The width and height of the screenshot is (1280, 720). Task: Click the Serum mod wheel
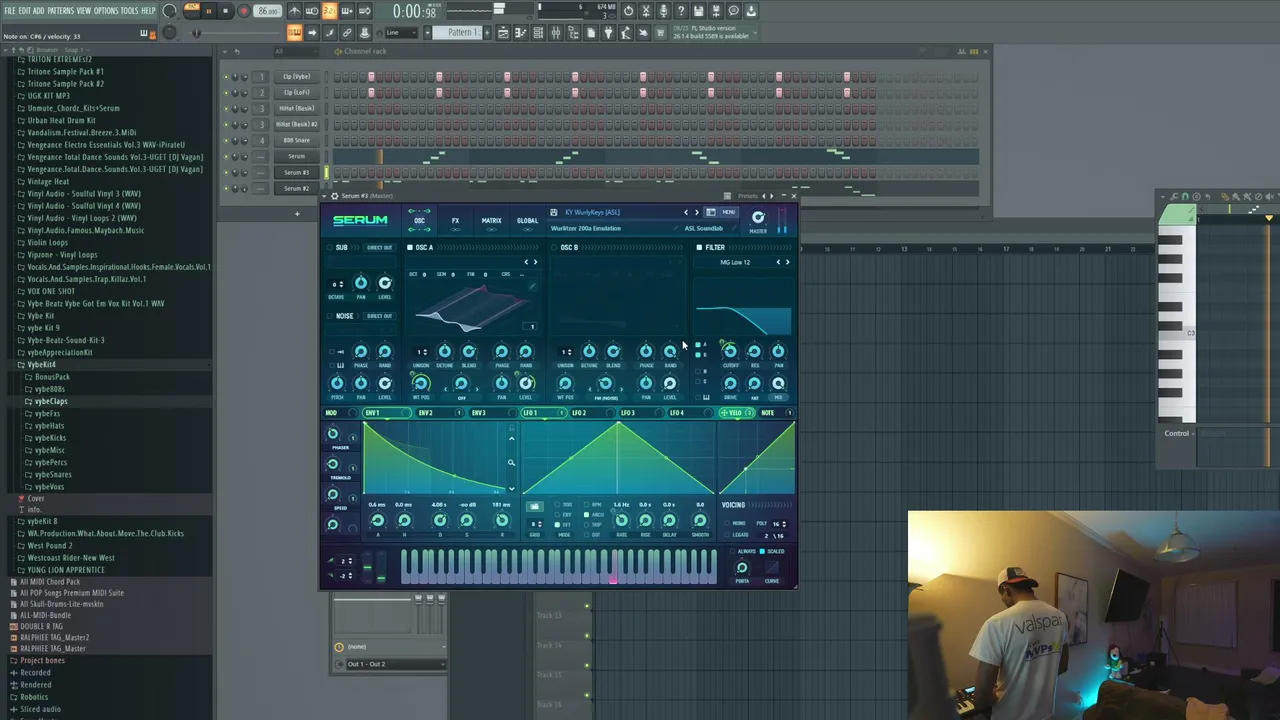[380, 568]
